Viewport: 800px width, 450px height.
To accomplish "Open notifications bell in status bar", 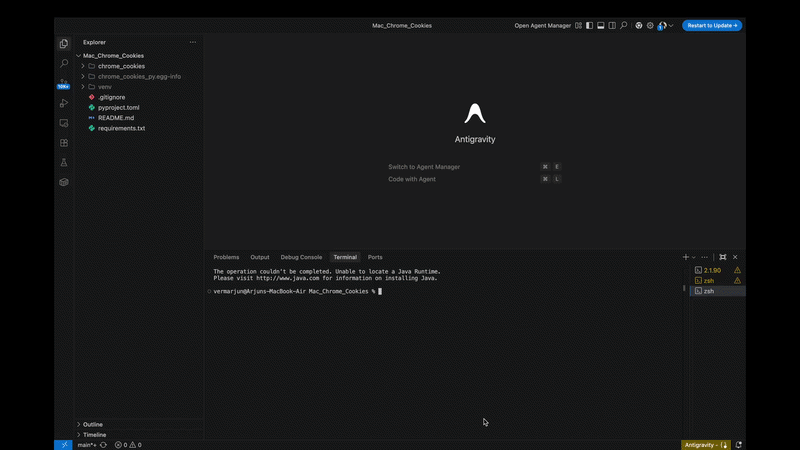I will [x=738, y=445].
